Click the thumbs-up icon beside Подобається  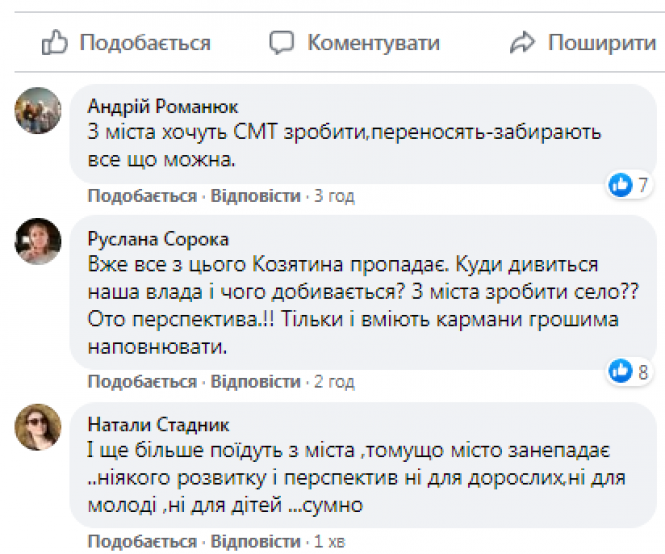[54, 43]
